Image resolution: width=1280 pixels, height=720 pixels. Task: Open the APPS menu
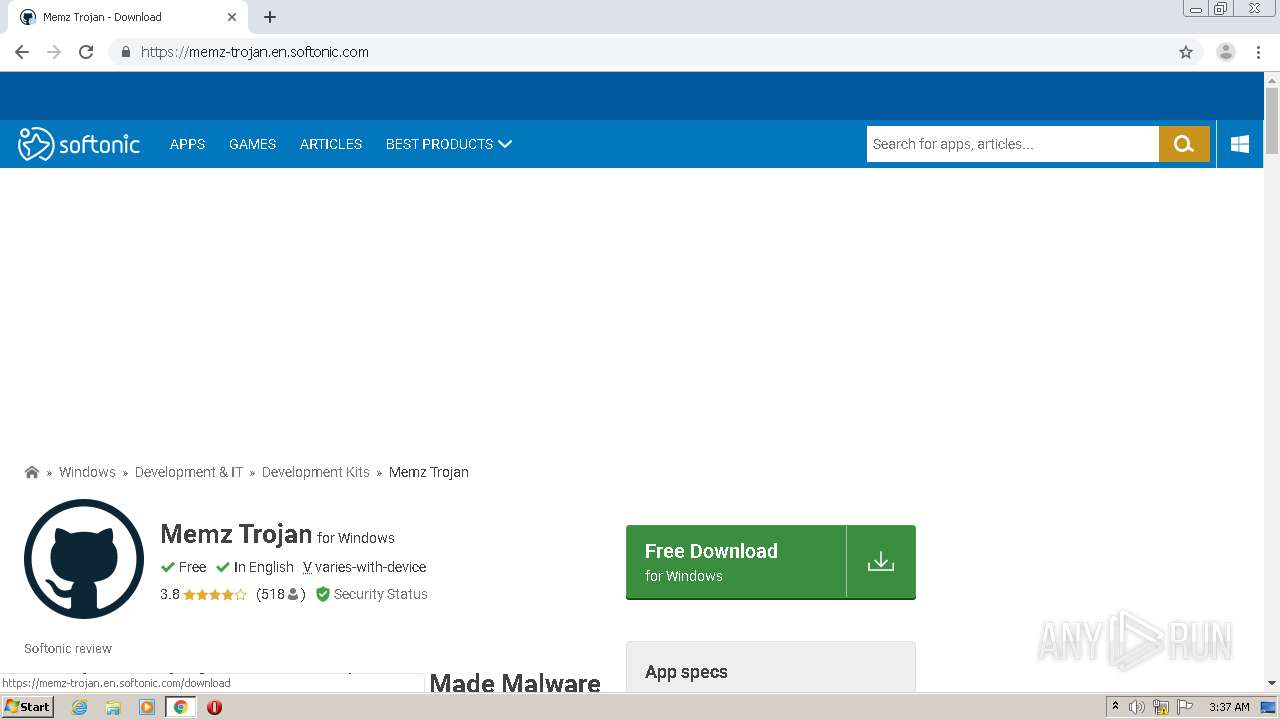187,144
